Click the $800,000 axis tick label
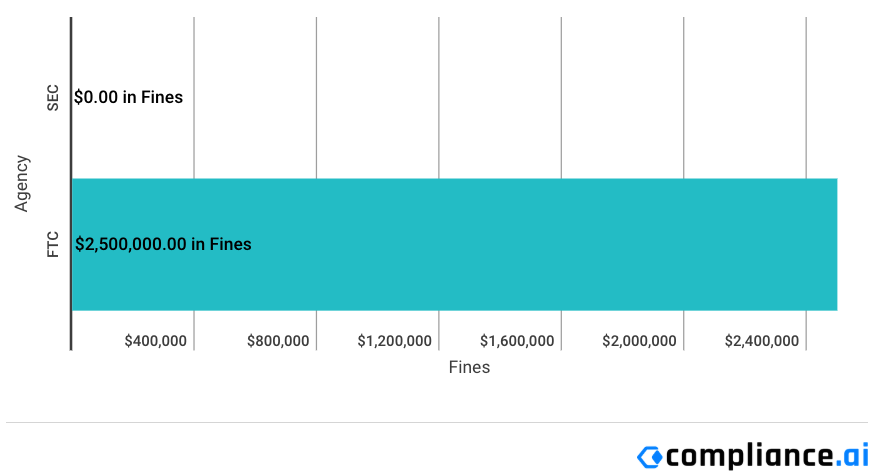This screenshot has height=474, width=882. coord(278,341)
